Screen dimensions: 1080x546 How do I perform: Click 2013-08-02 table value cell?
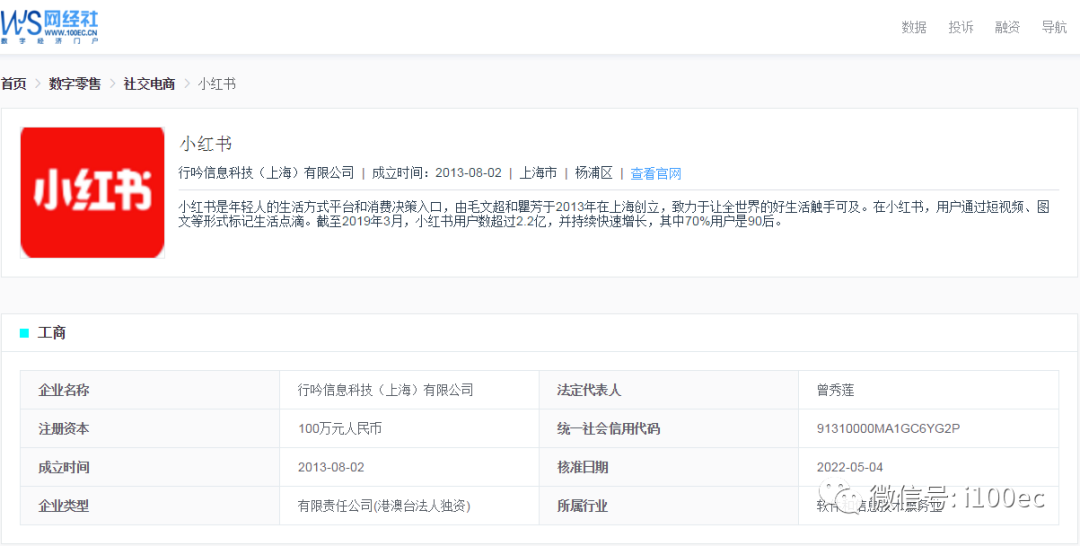point(410,467)
